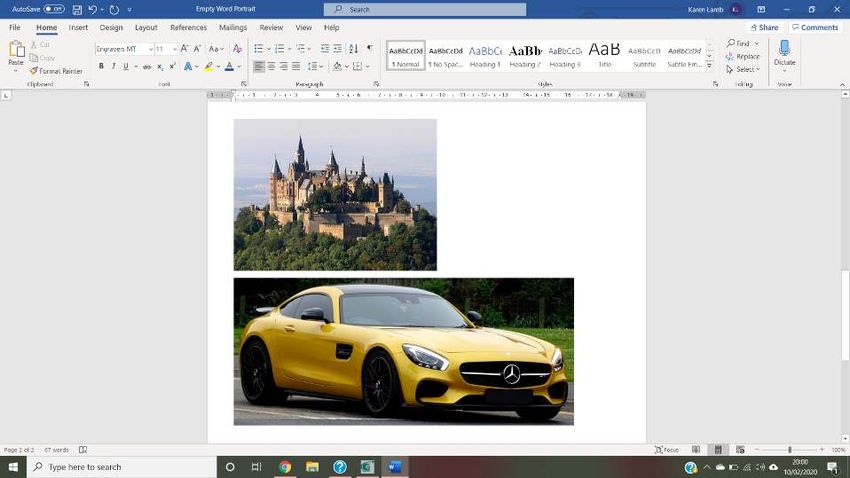Screen dimensions: 850x478
Task: Switch to Print Layout view
Action: click(x=718, y=450)
